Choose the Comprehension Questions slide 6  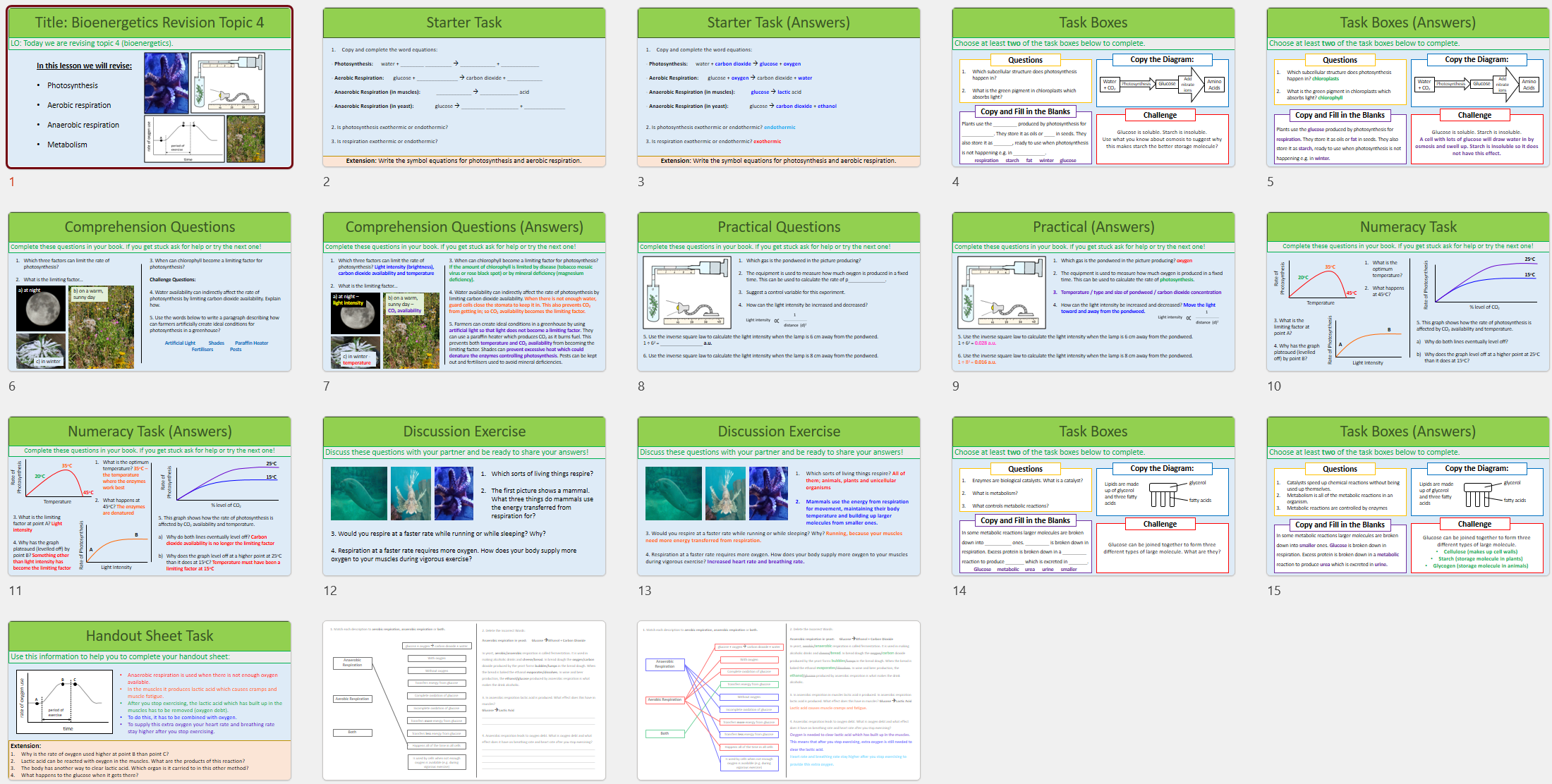150,292
